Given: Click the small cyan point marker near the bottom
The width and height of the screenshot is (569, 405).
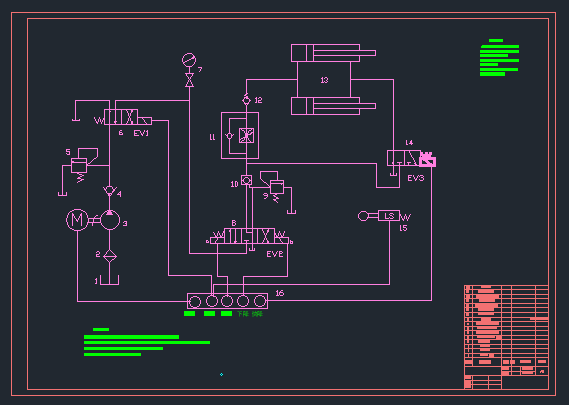Looking at the screenshot, I should tap(221, 375).
